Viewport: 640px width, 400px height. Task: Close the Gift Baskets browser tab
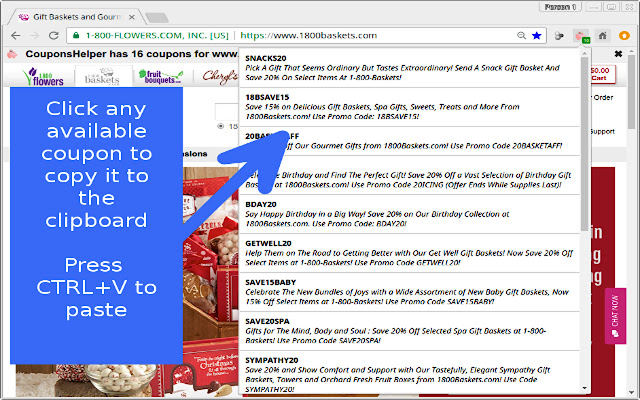131,17
